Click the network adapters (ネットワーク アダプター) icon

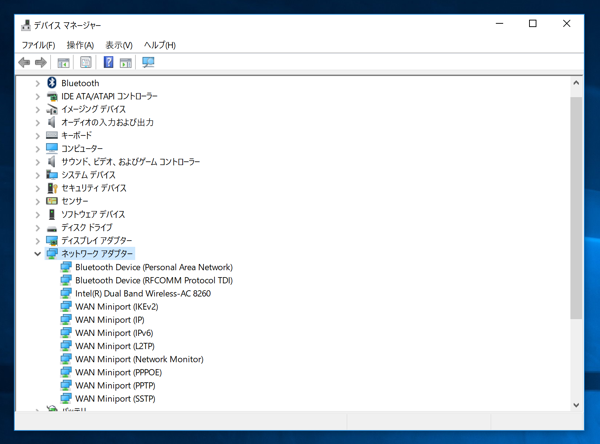coord(52,253)
